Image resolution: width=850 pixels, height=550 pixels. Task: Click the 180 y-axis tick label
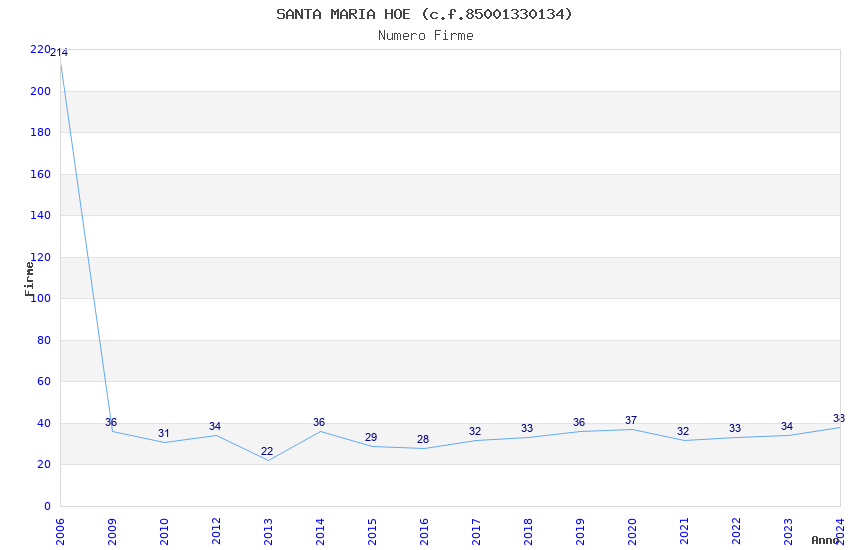(x=40, y=132)
